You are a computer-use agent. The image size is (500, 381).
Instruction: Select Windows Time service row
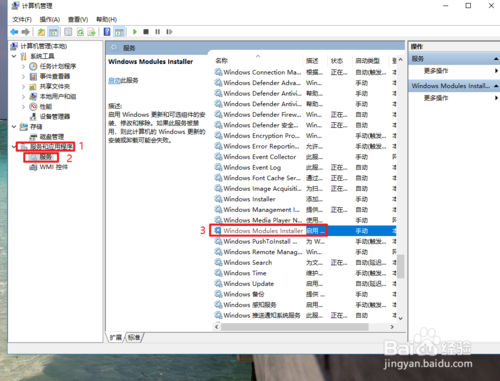(x=305, y=273)
